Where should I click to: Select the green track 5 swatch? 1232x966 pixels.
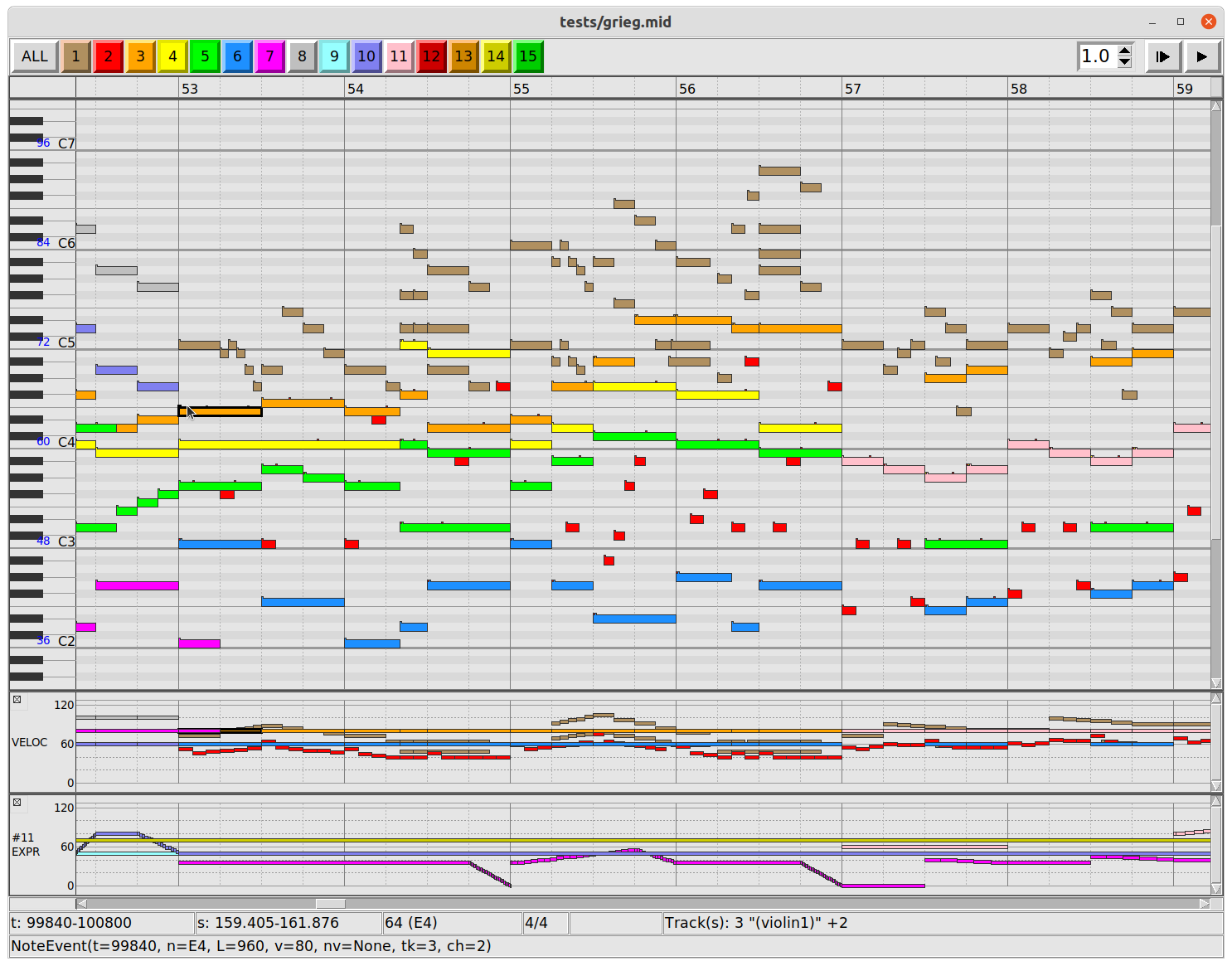pyautogui.click(x=205, y=56)
